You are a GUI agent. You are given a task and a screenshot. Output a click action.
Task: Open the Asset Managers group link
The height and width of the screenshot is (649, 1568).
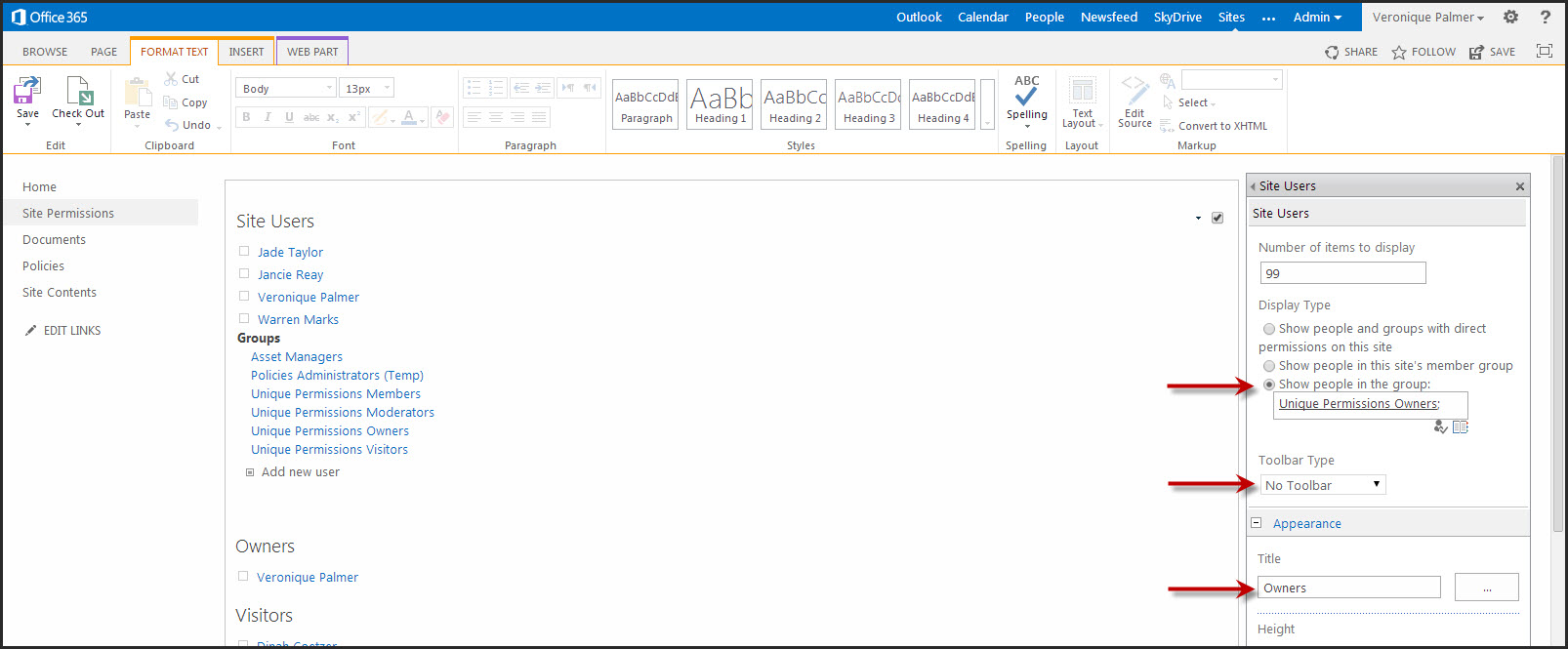[297, 357]
